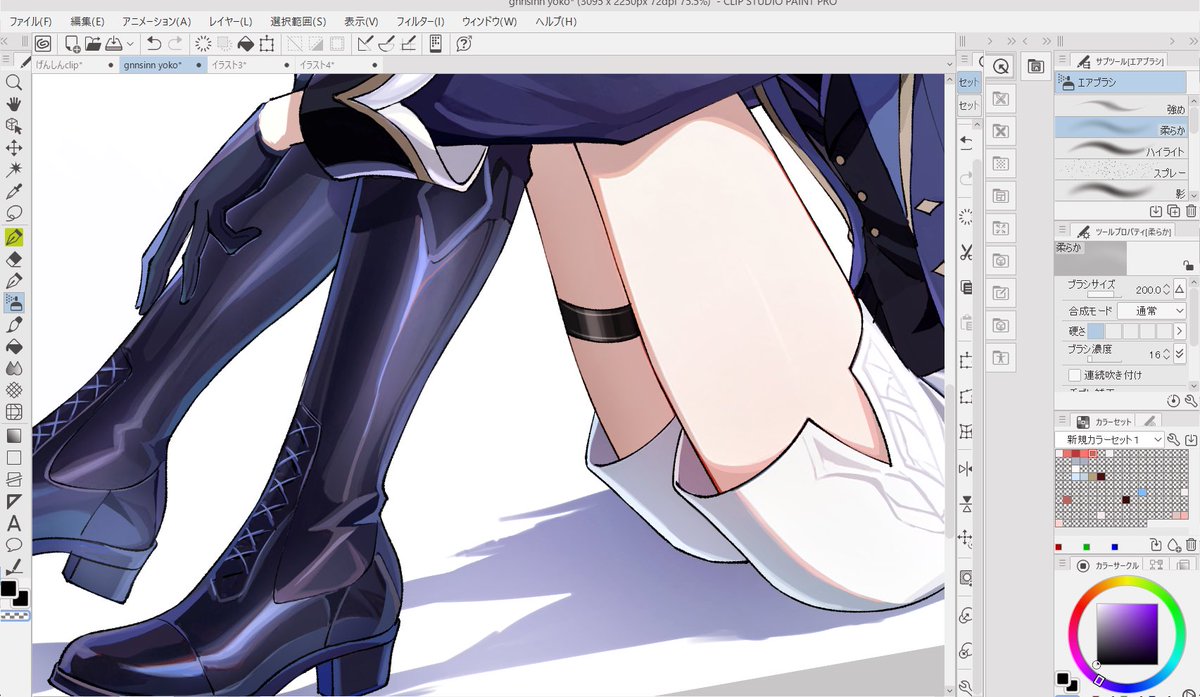
Task: Select the Airbrush tool in toolbox
Action: click(14, 303)
